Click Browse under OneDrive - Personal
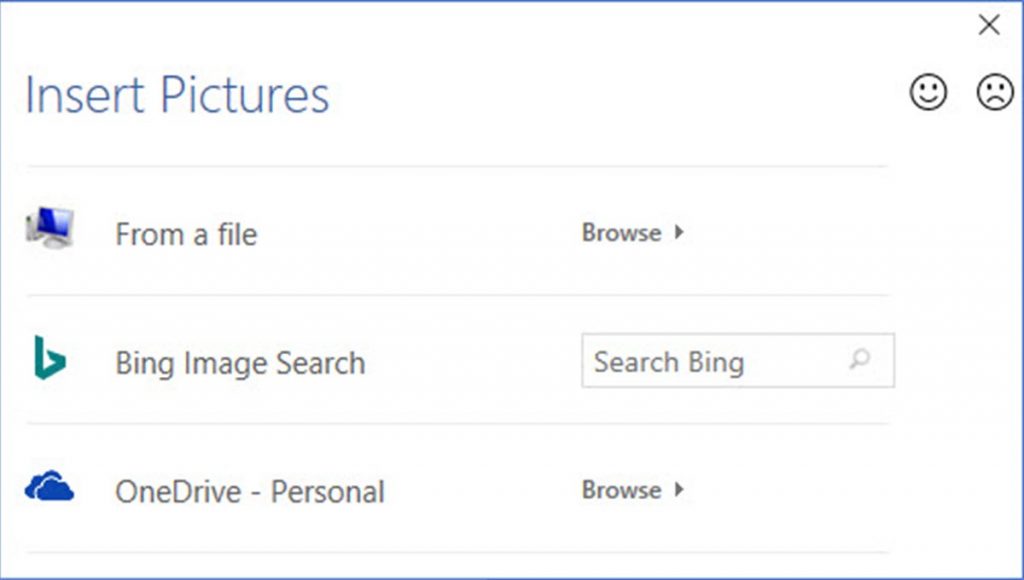1024x580 pixels. click(620, 490)
